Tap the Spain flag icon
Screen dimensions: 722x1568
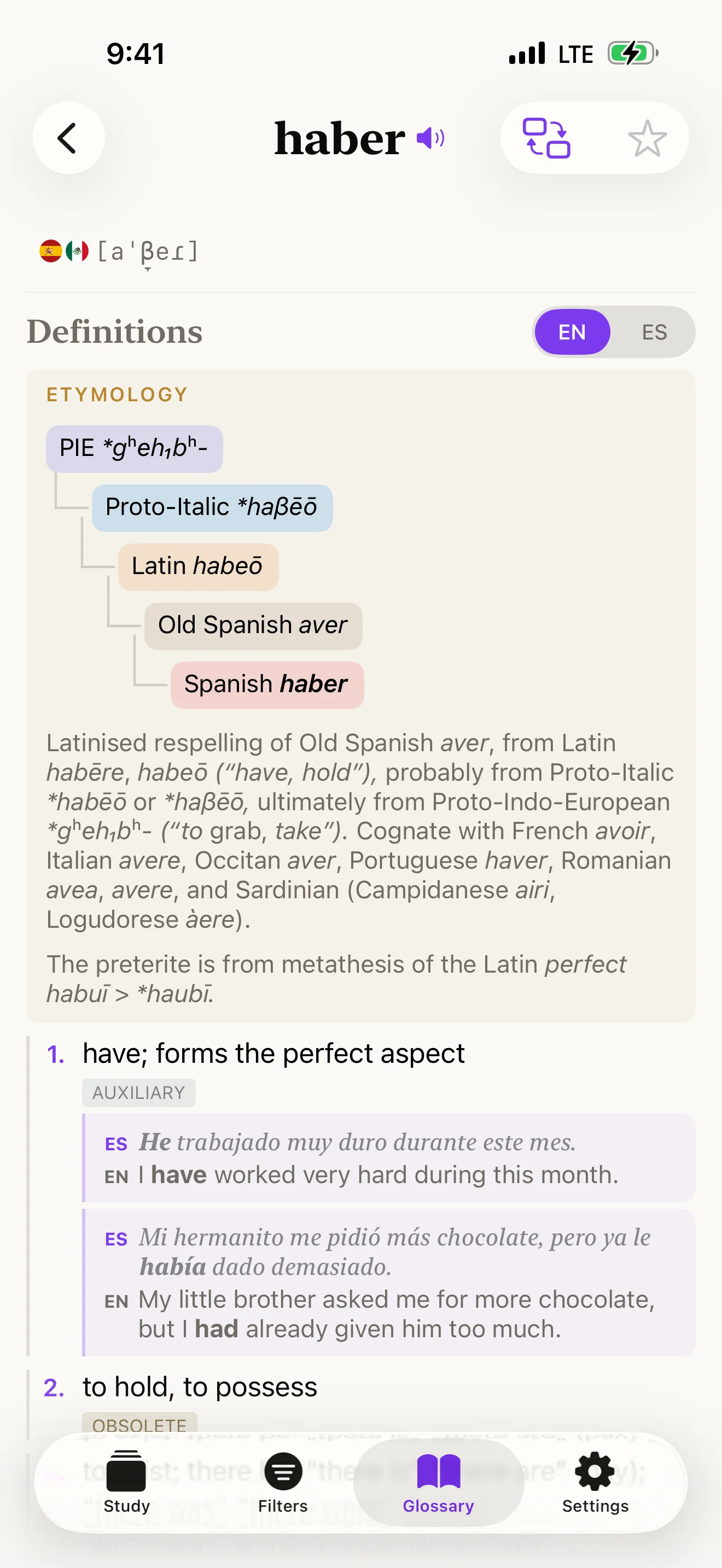coord(50,251)
